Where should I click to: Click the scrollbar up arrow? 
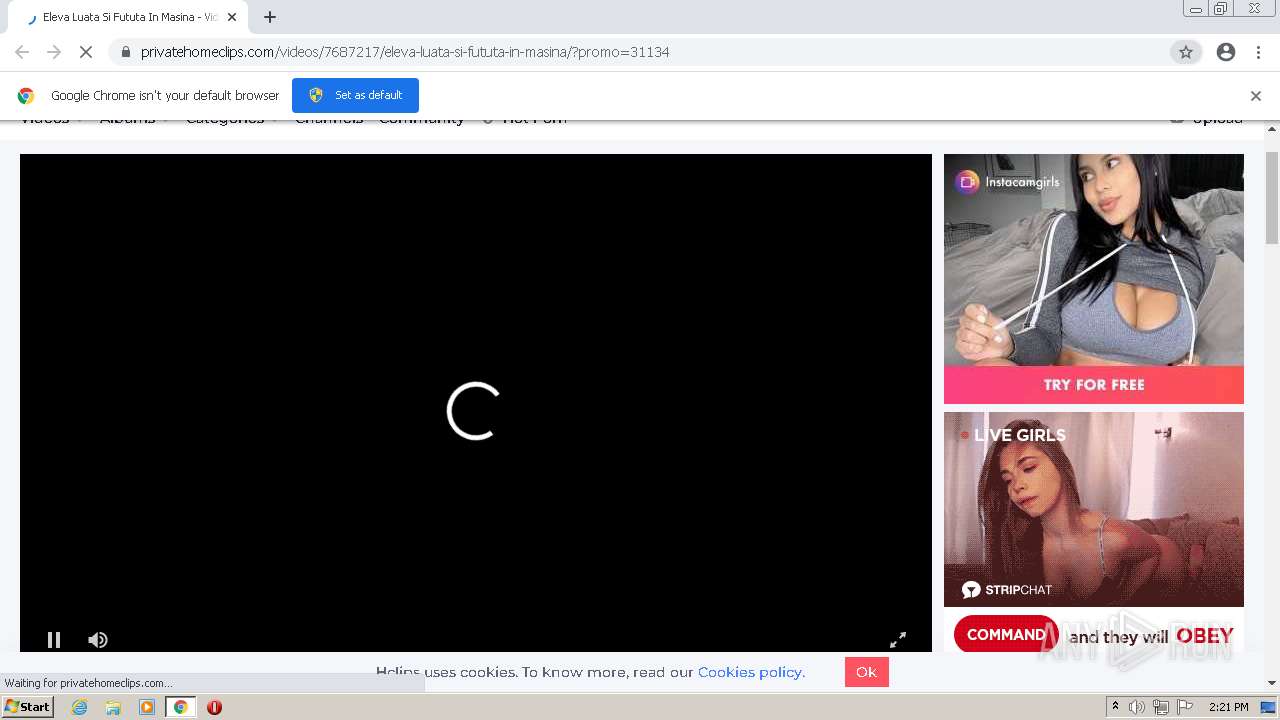click(1272, 129)
